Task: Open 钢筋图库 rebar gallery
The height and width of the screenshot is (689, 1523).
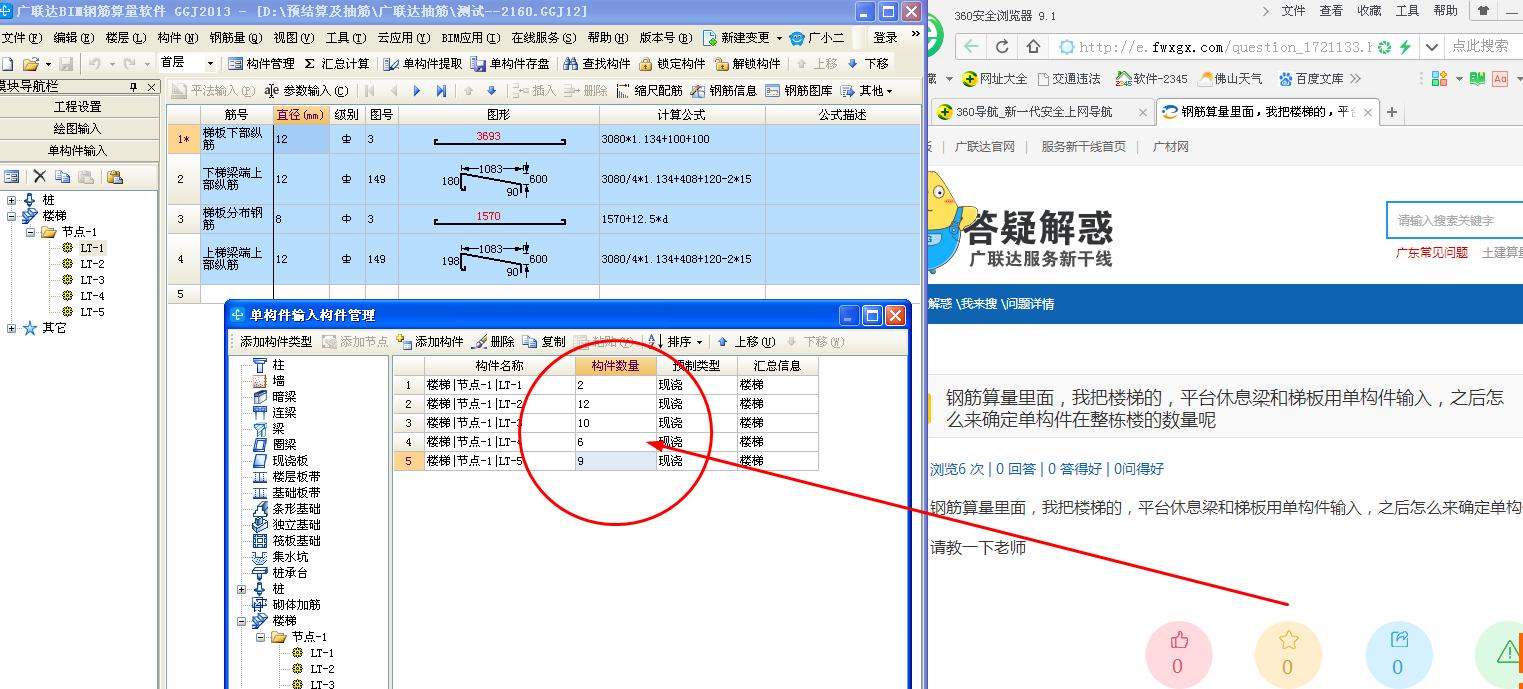Action: 799,91
